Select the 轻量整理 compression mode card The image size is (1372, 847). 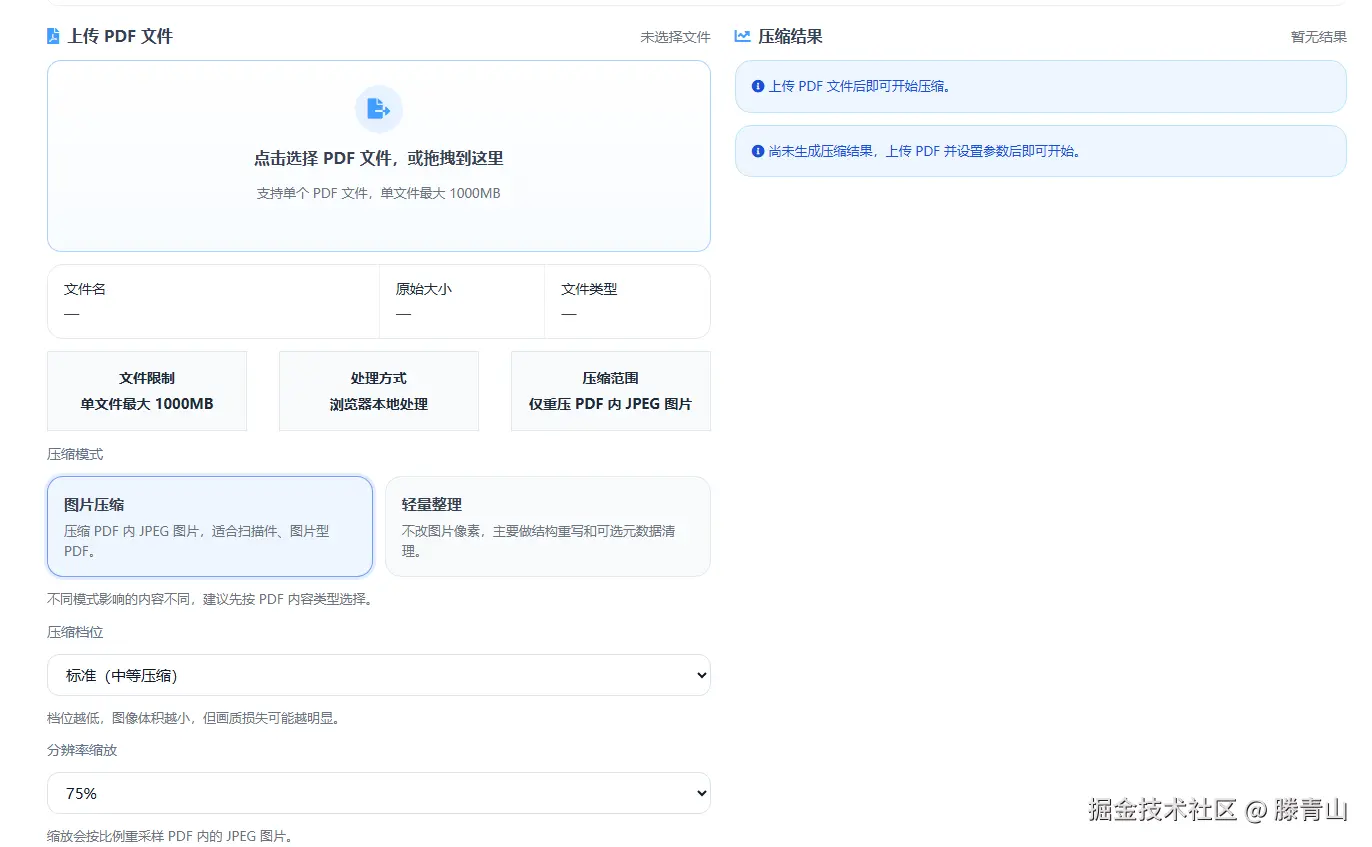pos(548,526)
